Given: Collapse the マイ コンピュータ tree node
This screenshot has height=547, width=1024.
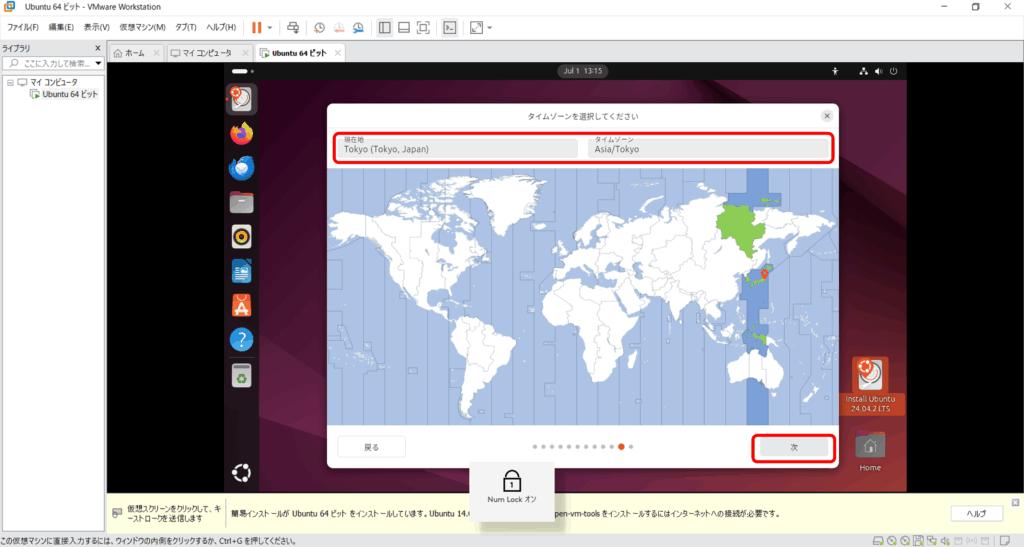Looking at the screenshot, I should tap(9, 82).
